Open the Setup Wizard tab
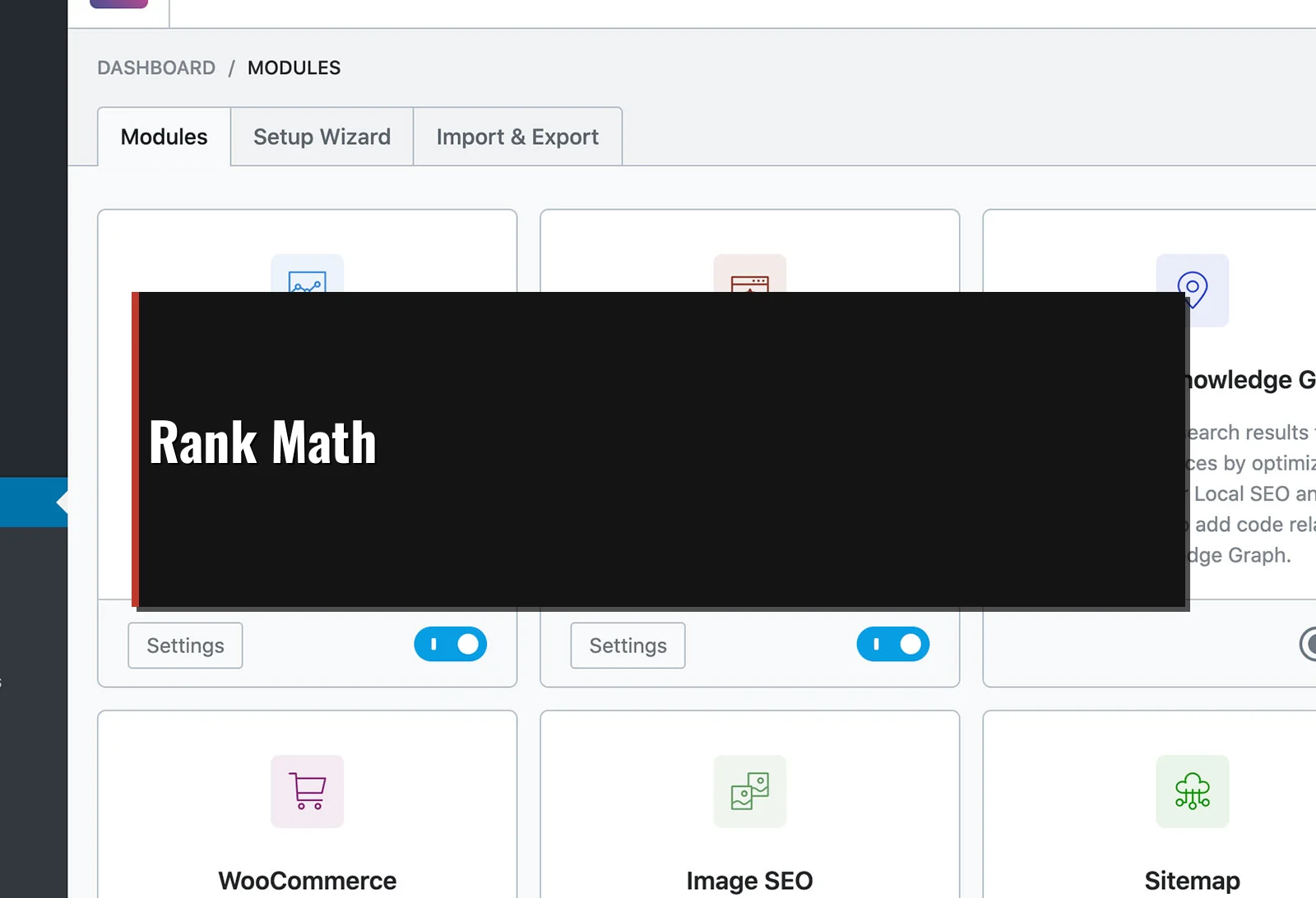The width and height of the screenshot is (1316, 898). (x=322, y=137)
